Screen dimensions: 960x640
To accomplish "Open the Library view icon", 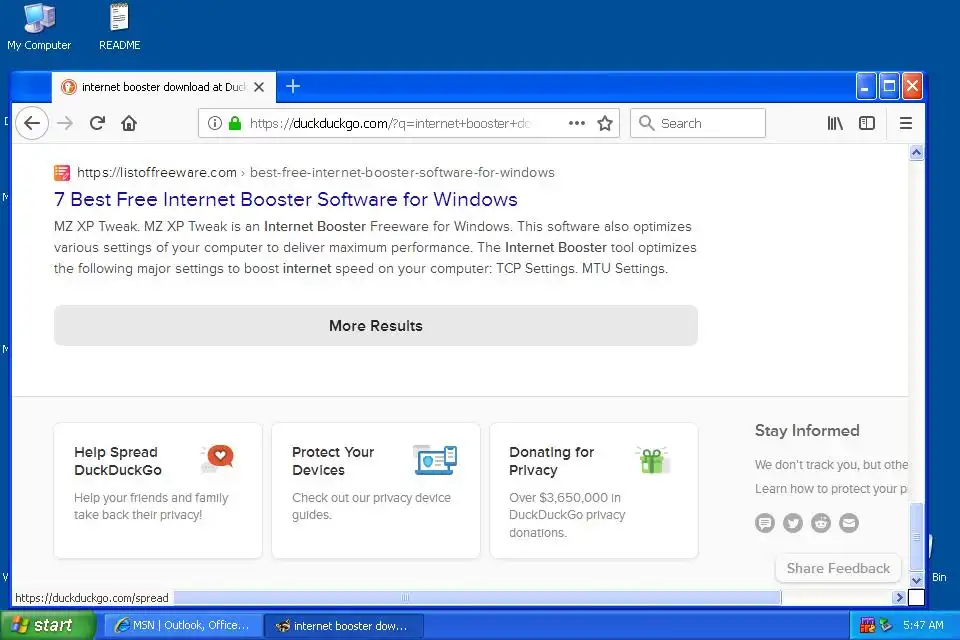I will pyautogui.click(x=835, y=123).
